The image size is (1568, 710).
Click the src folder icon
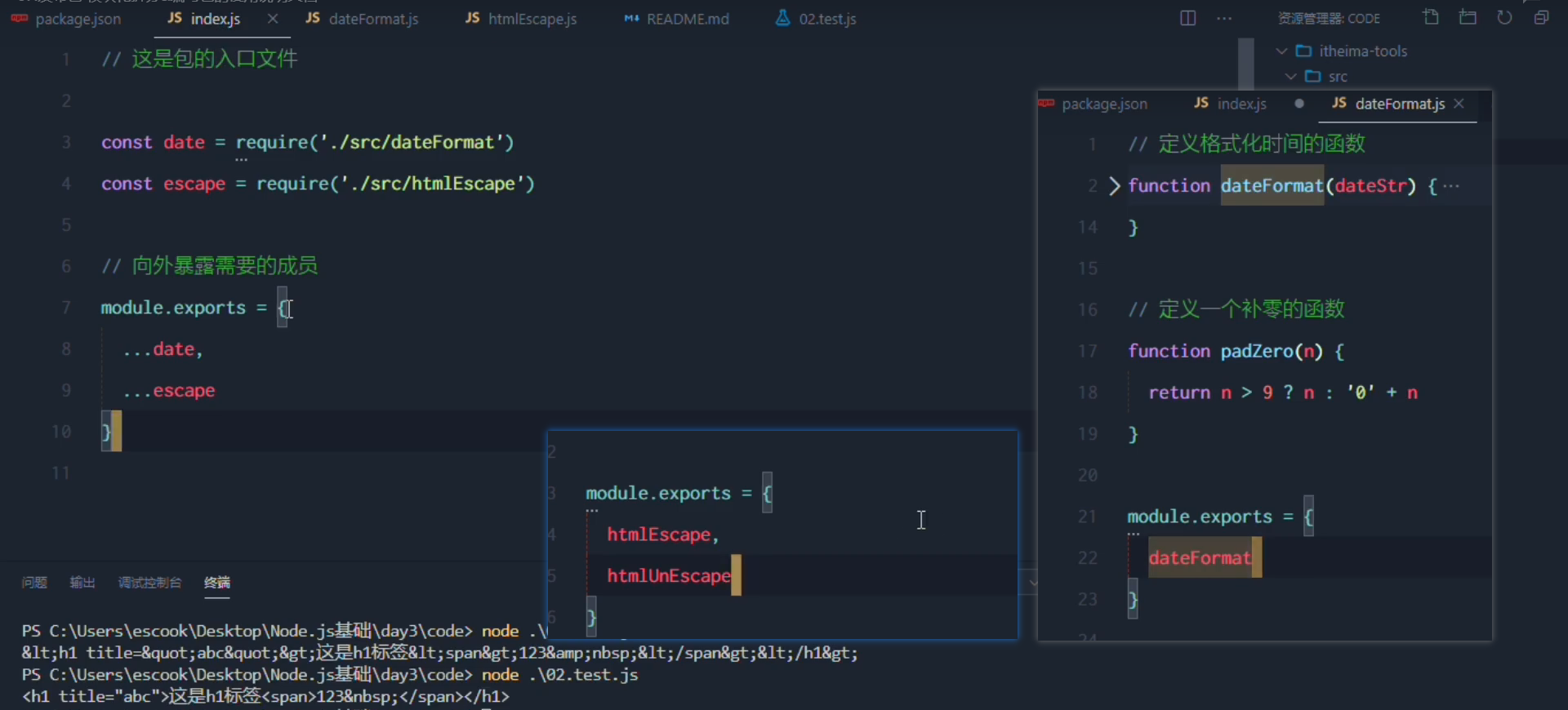1313,76
